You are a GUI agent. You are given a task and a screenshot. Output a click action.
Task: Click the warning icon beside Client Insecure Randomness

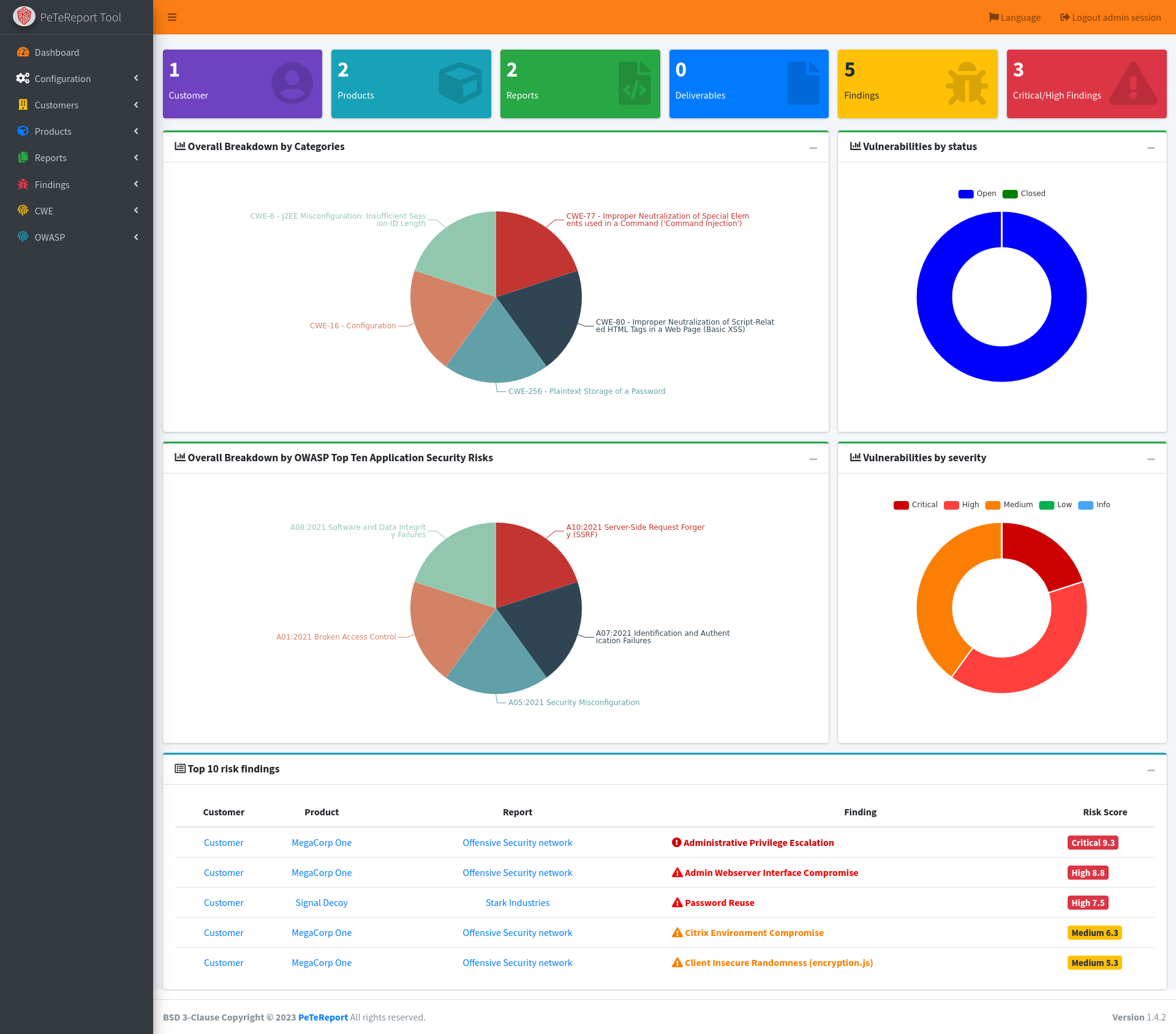pos(677,962)
